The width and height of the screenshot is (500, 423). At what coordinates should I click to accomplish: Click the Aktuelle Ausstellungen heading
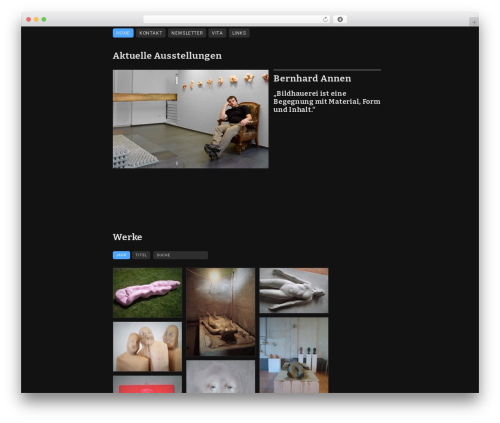coord(167,56)
